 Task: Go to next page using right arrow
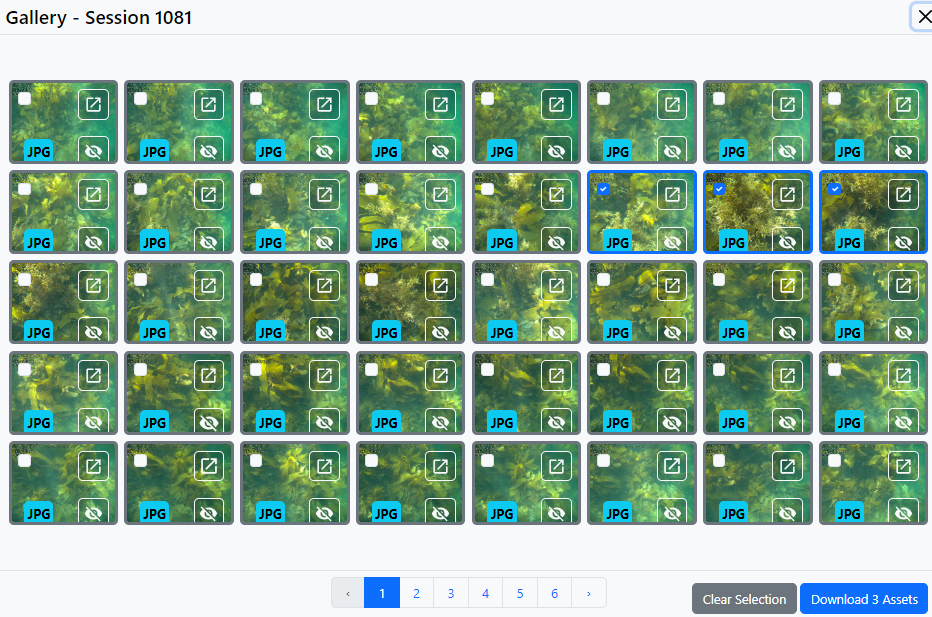pyautogui.click(x=588, y=593)
